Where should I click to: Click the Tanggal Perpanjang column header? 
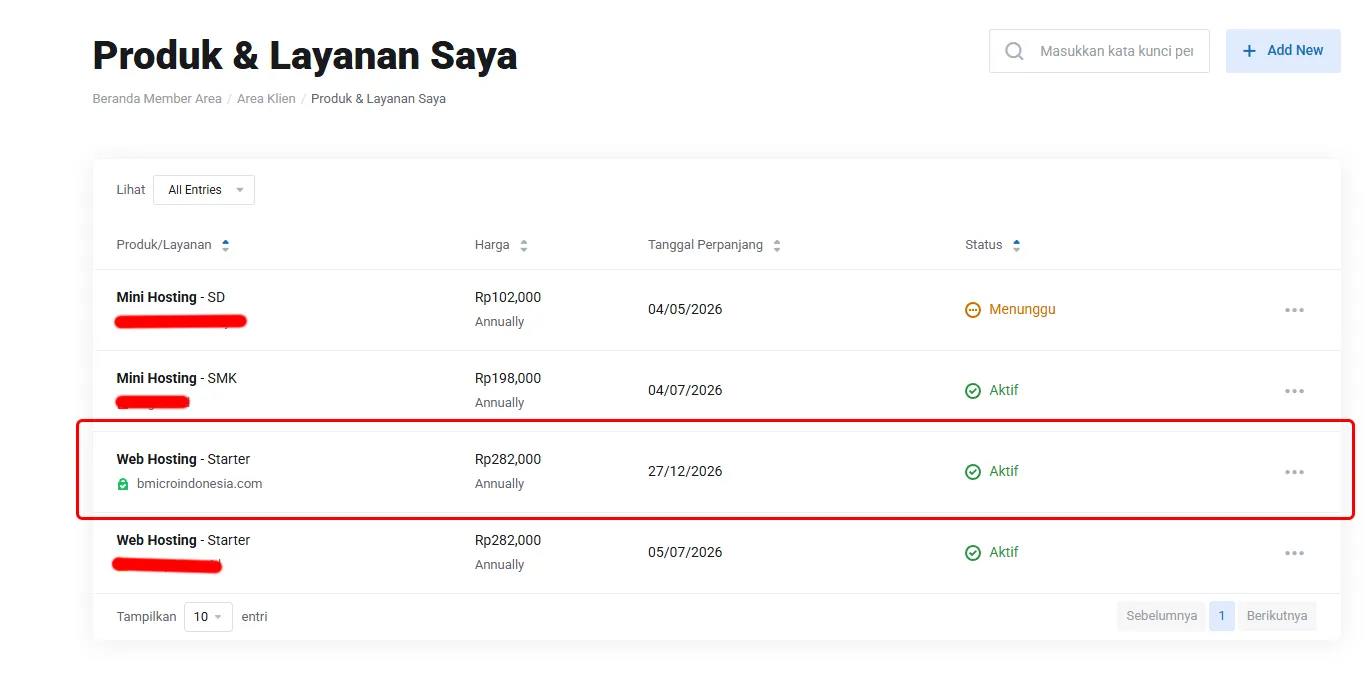pos(705,245)
